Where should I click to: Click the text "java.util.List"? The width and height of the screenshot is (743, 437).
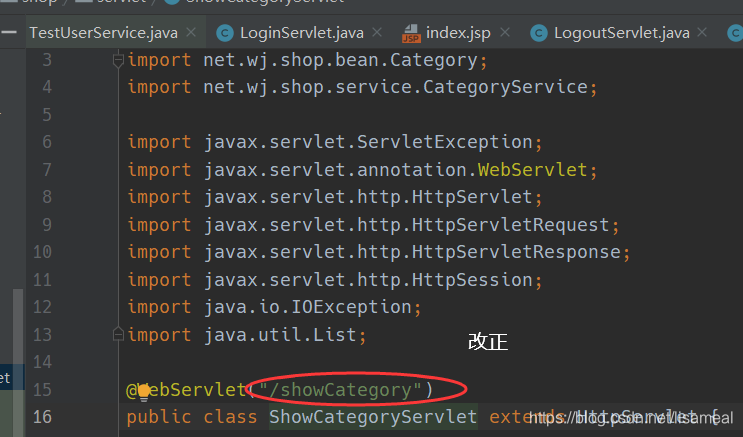click(280, 335)
